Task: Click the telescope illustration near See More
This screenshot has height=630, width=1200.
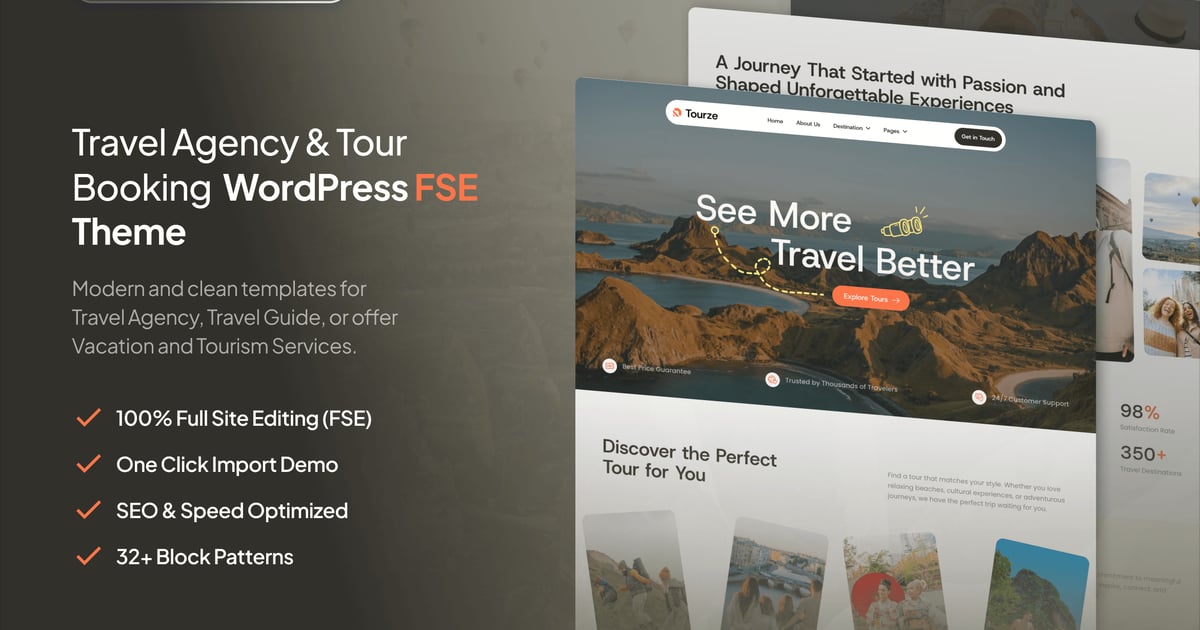Action: pos(903,223)
